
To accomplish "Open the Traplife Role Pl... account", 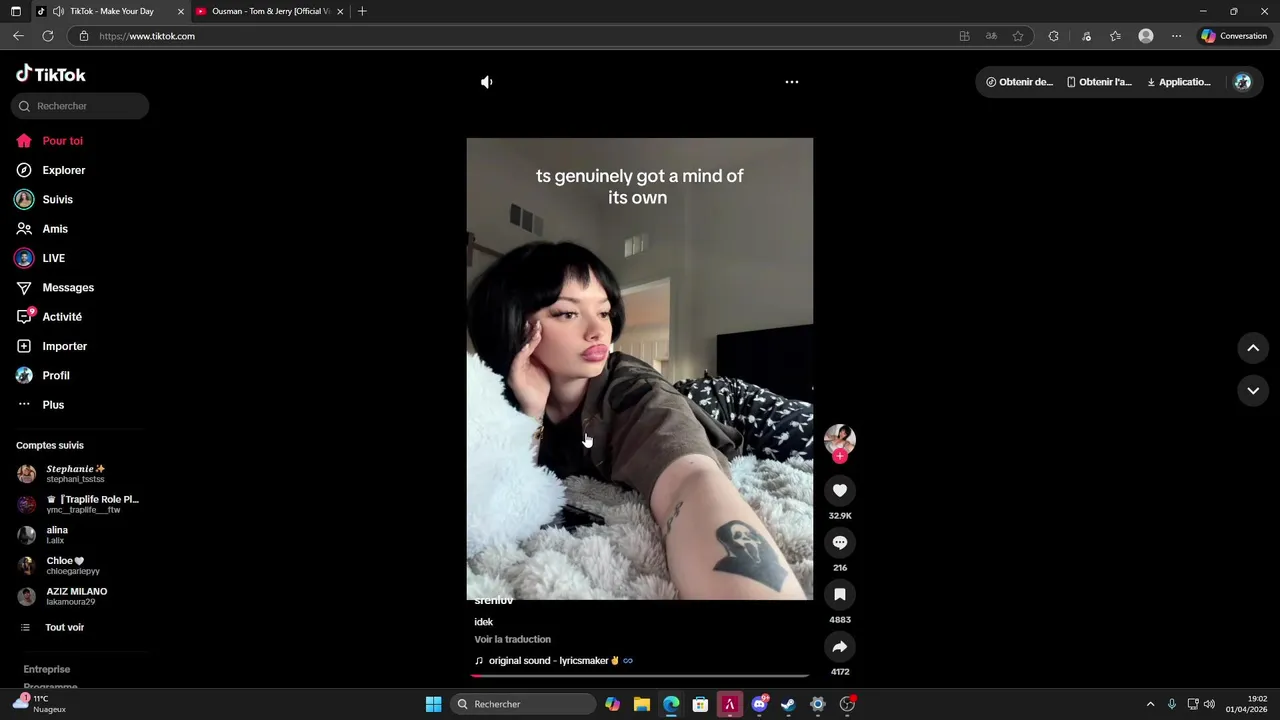I will tap(80, 504).
